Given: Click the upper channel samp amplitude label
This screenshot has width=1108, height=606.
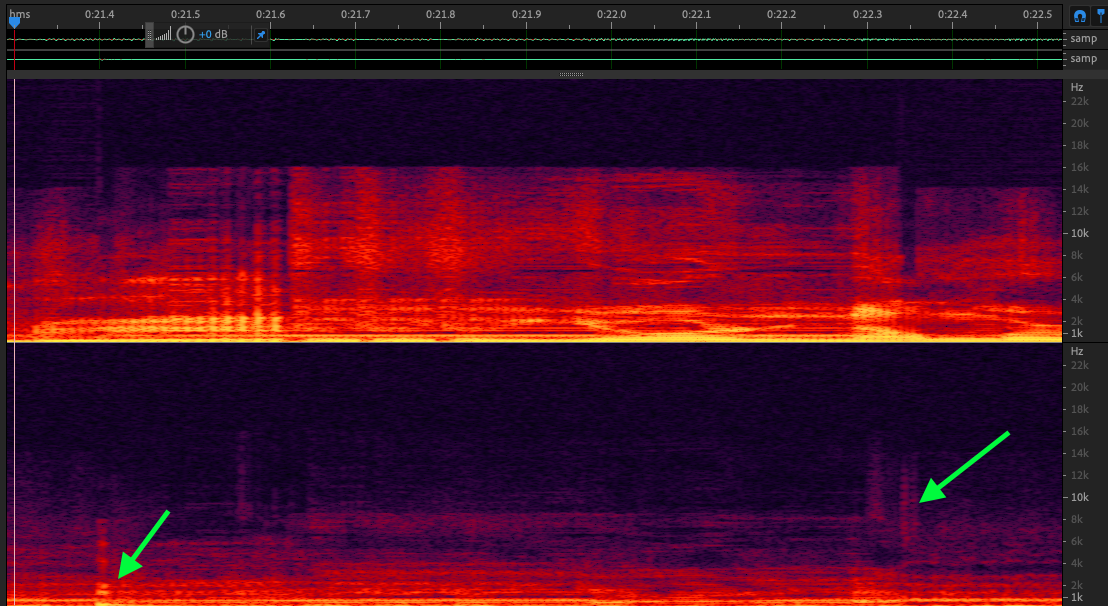Looking at the screenshot, I should 1083,39.
